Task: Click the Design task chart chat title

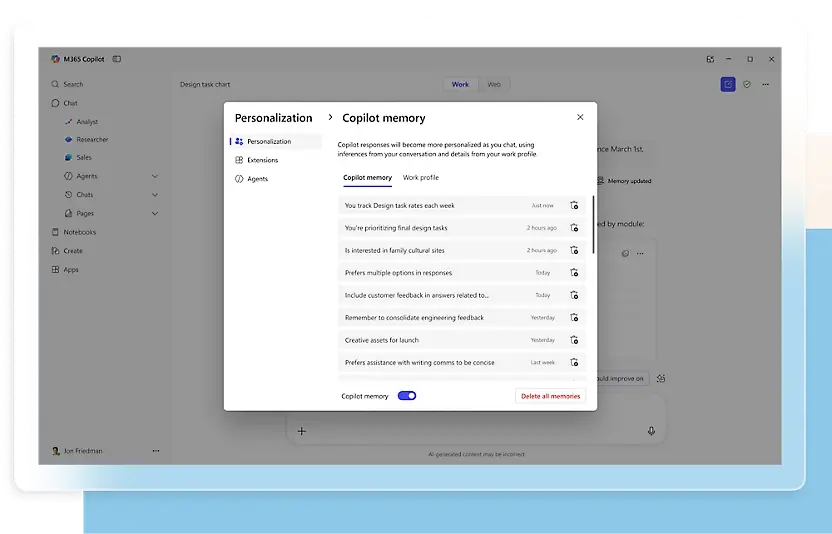Action: 205,84
